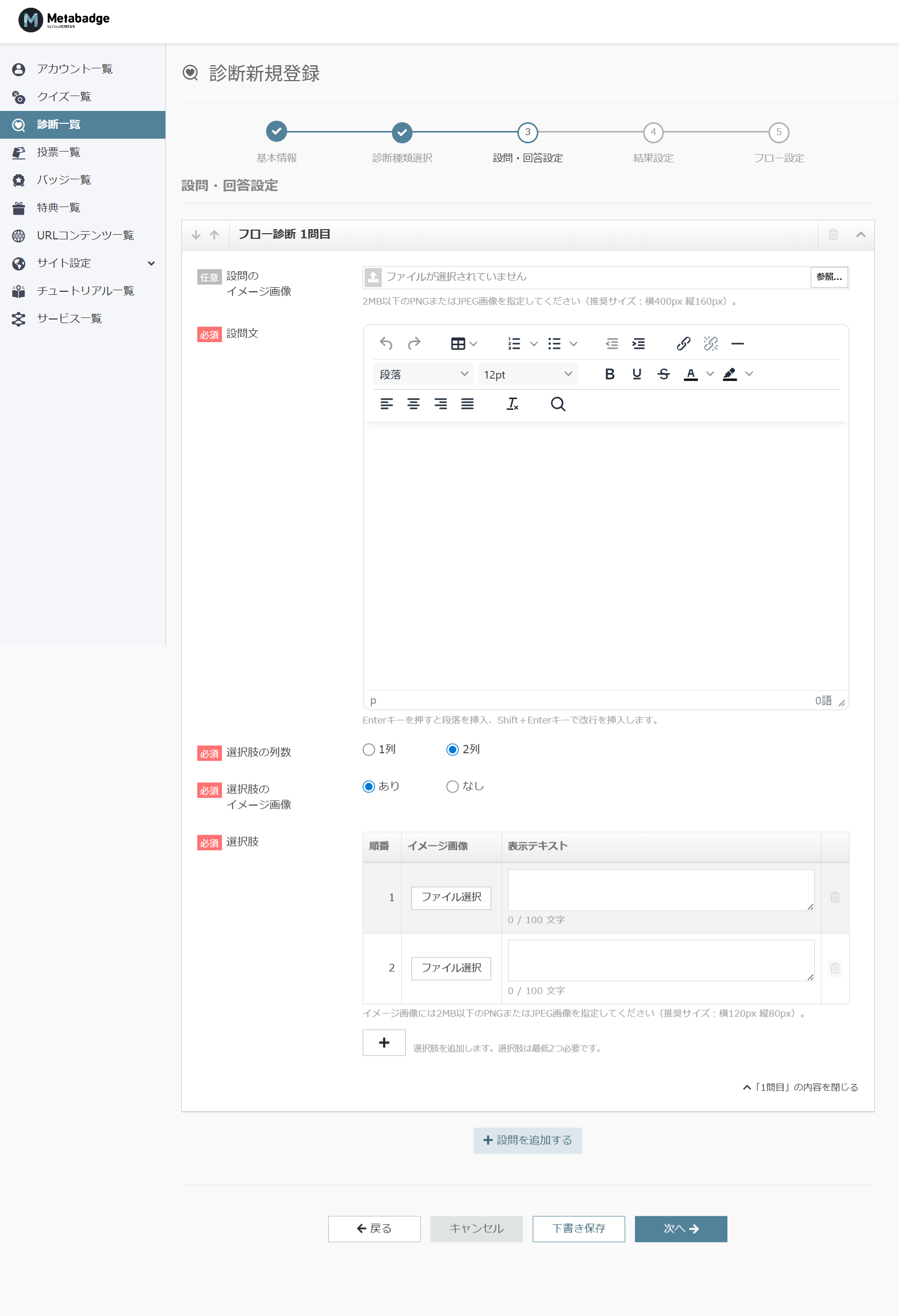Select なし for choice image
This screenshot has height=1316, width=899.
point(452,786)
